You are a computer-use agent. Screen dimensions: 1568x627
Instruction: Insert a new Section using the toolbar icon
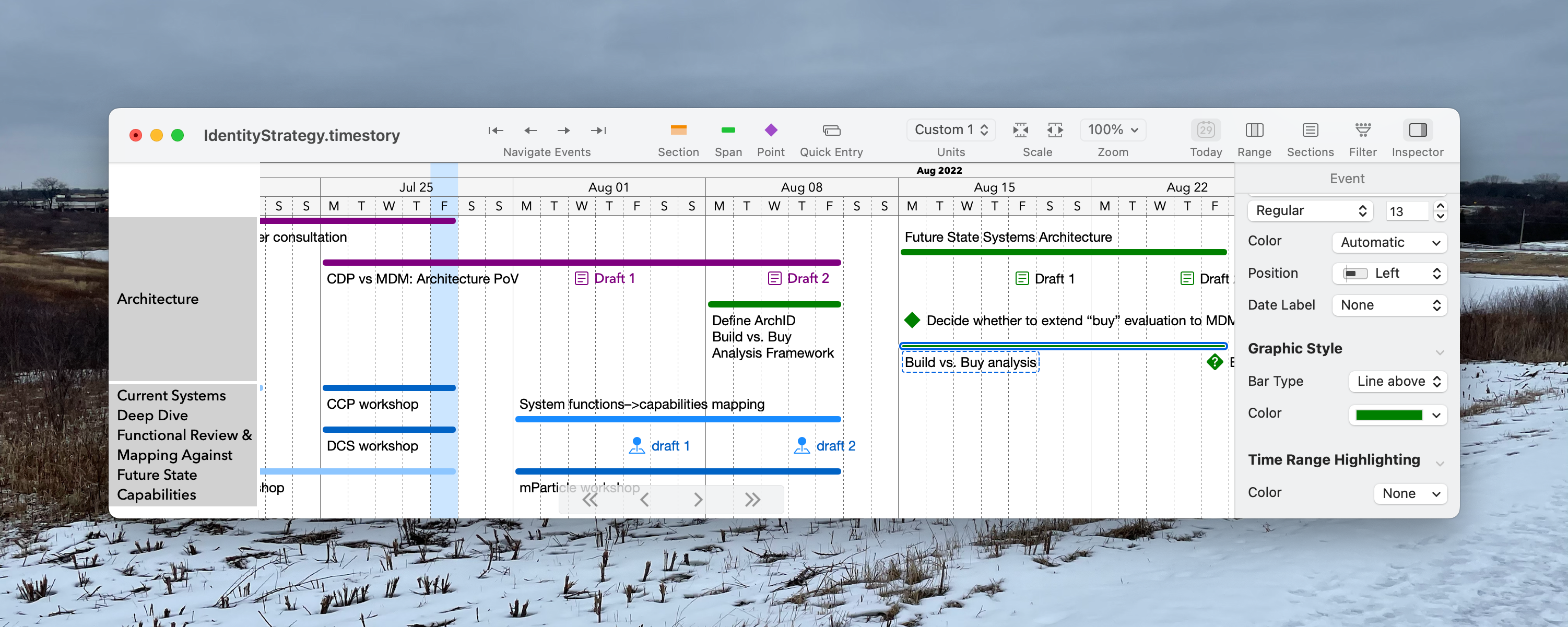[678, 131]
